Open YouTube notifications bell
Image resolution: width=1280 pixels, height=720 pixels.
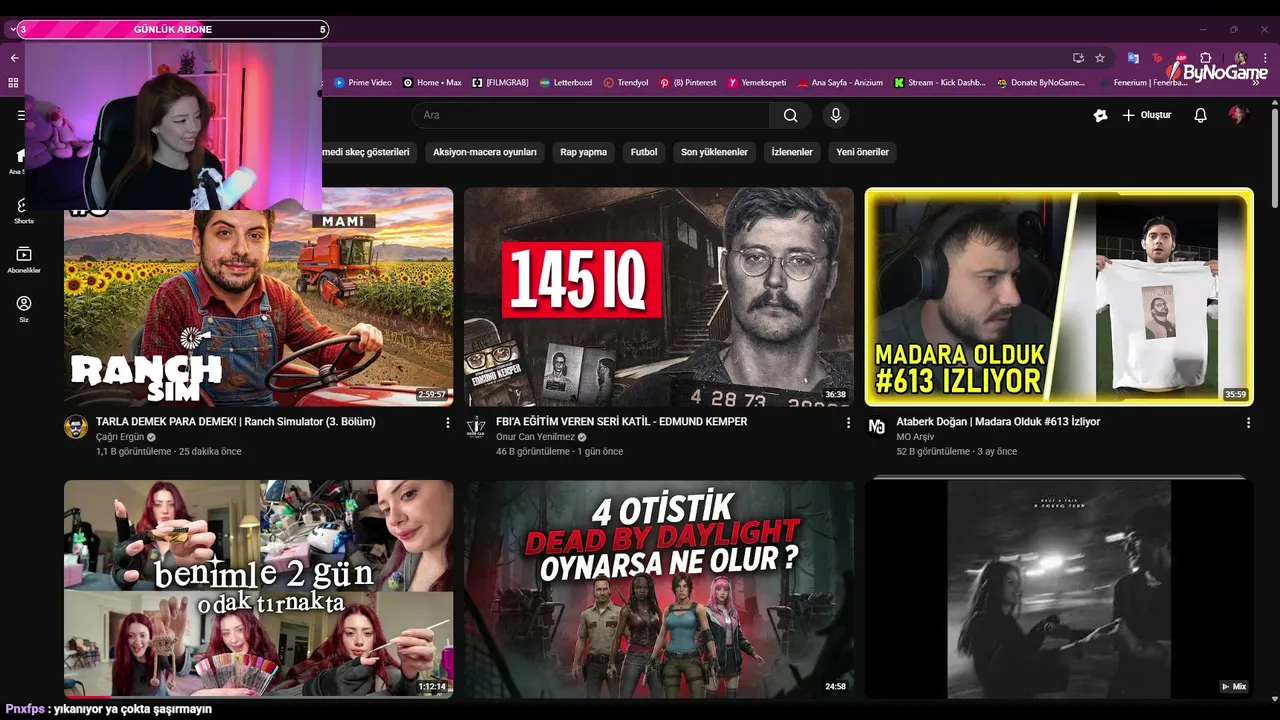pos(1200,115)
